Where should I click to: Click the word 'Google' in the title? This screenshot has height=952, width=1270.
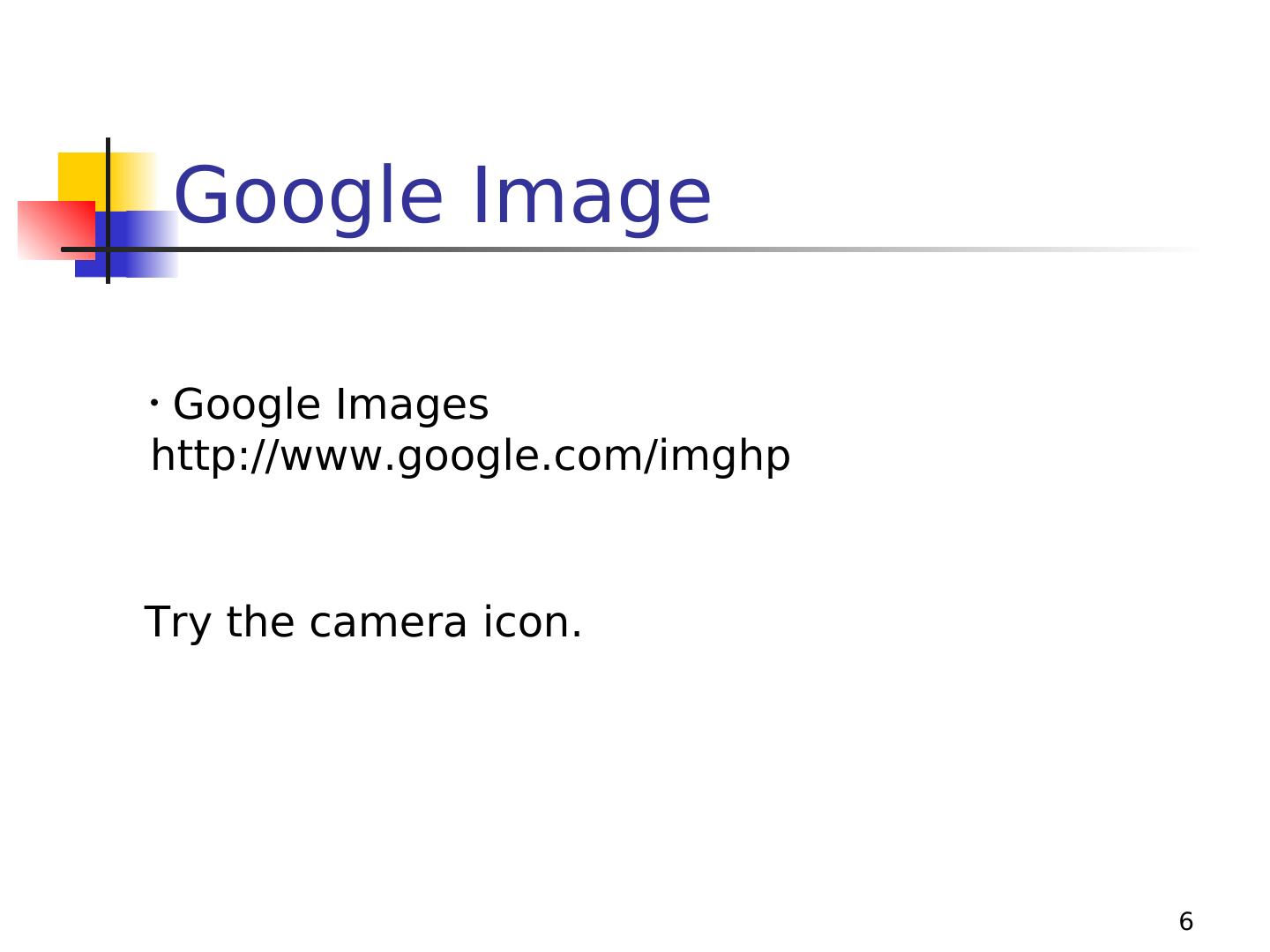309,197
